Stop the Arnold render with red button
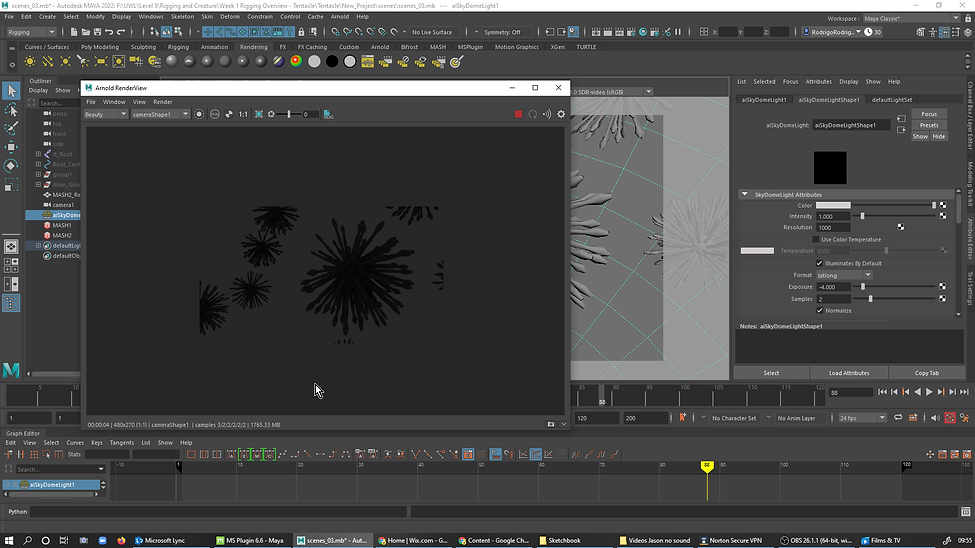 [x=518, y=114]
